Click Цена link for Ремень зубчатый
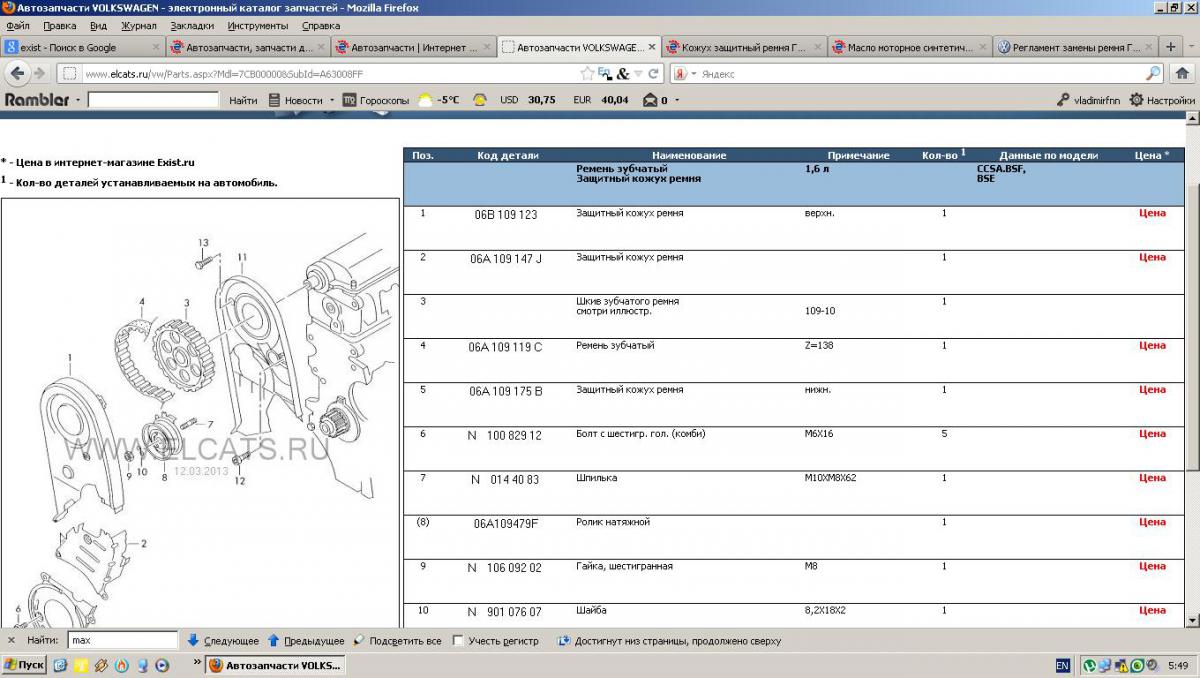Screen dimensions: 1200x678 (1152, 345)
